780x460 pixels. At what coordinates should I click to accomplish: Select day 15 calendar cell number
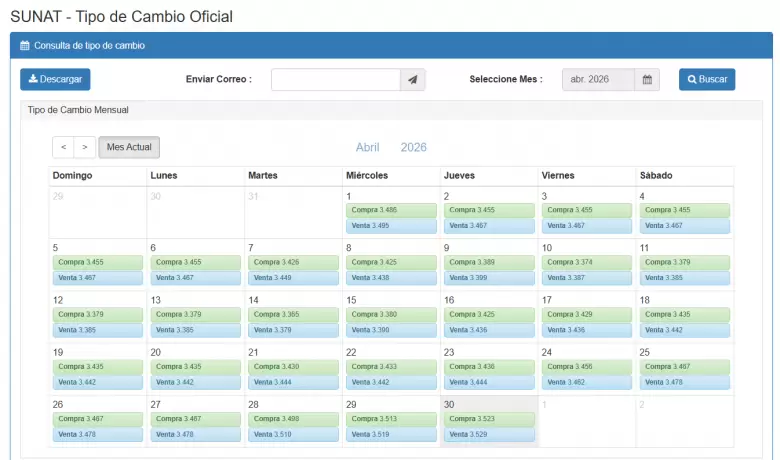[x=351, y=300]
